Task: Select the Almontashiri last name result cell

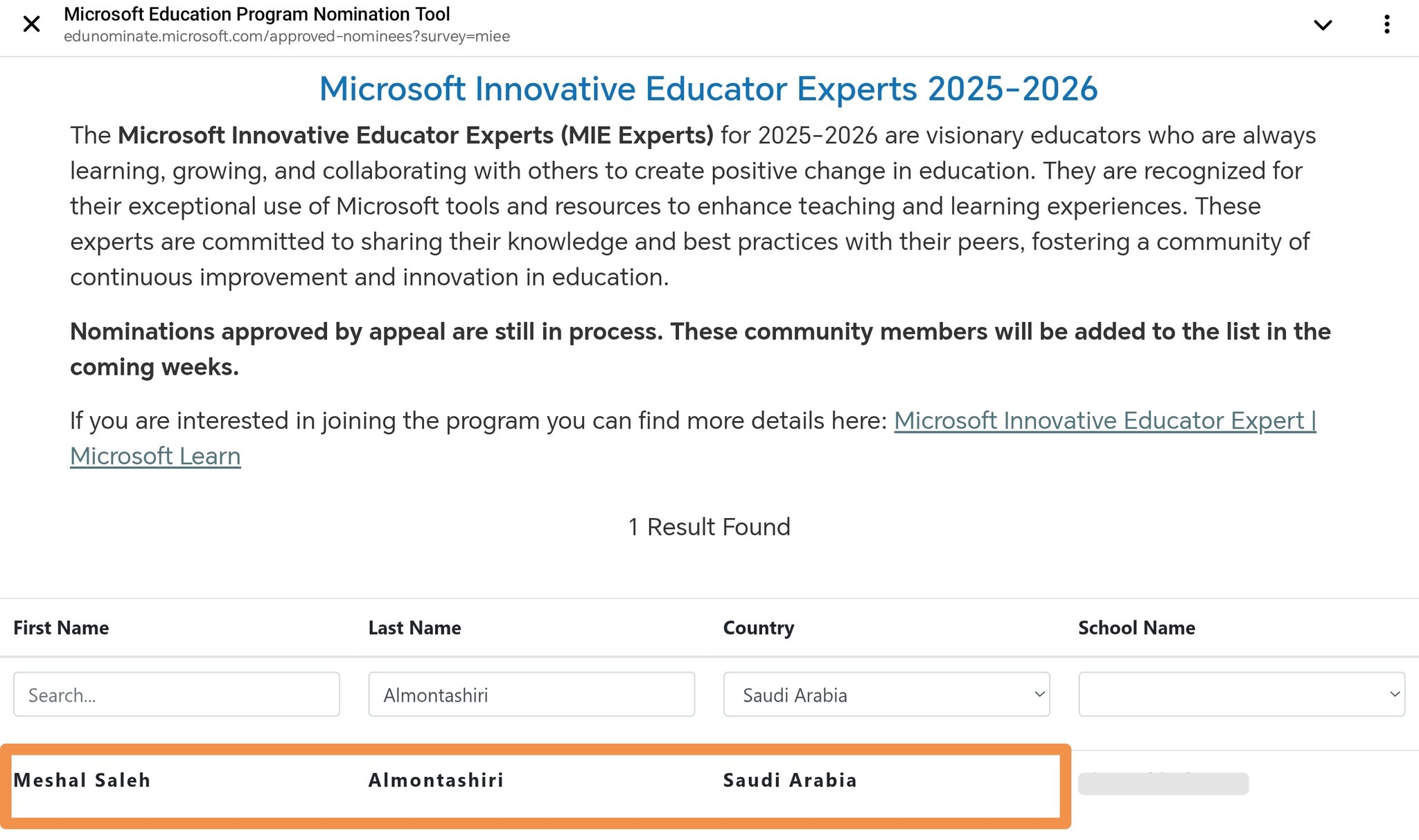Action: 436,780
